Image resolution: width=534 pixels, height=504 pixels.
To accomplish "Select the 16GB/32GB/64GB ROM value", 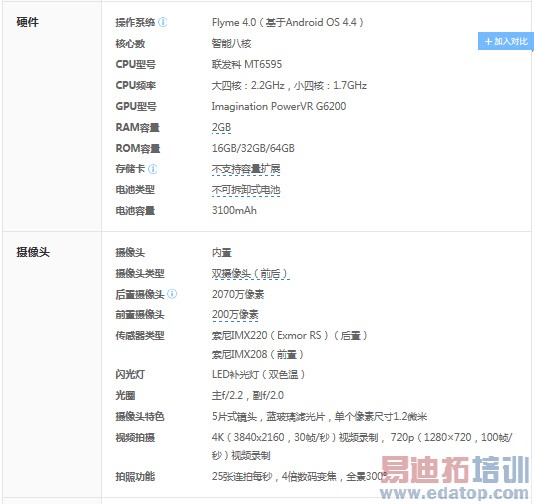I will tap(253, 148).
